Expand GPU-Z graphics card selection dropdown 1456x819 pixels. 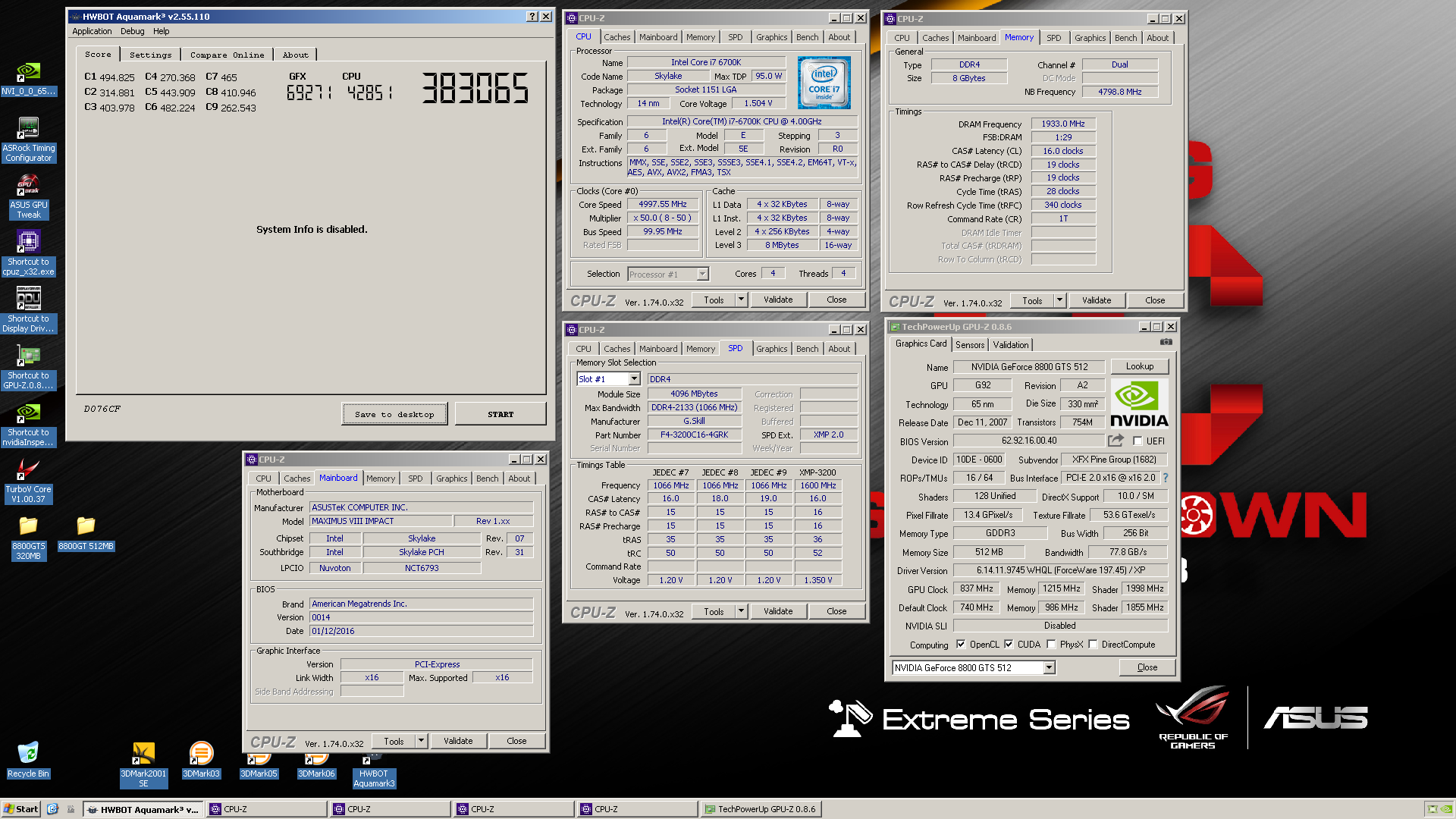click(x=1049, y=668)
